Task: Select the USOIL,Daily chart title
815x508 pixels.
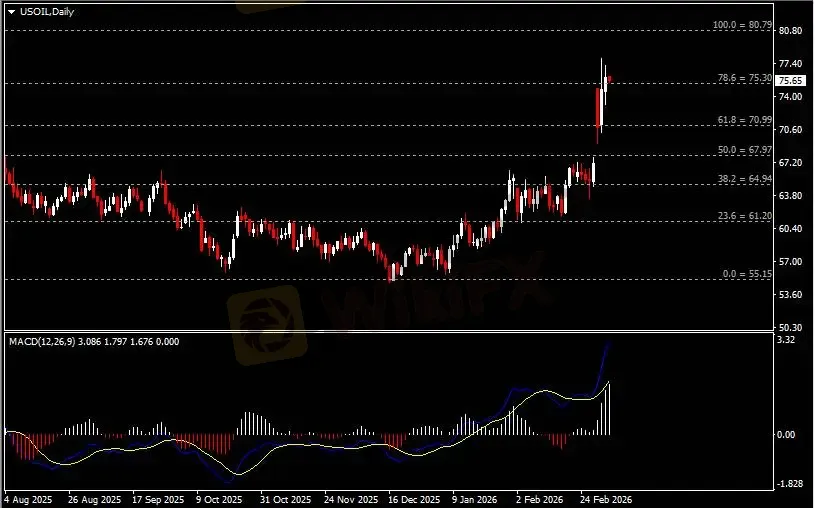Action: (47, 11)
